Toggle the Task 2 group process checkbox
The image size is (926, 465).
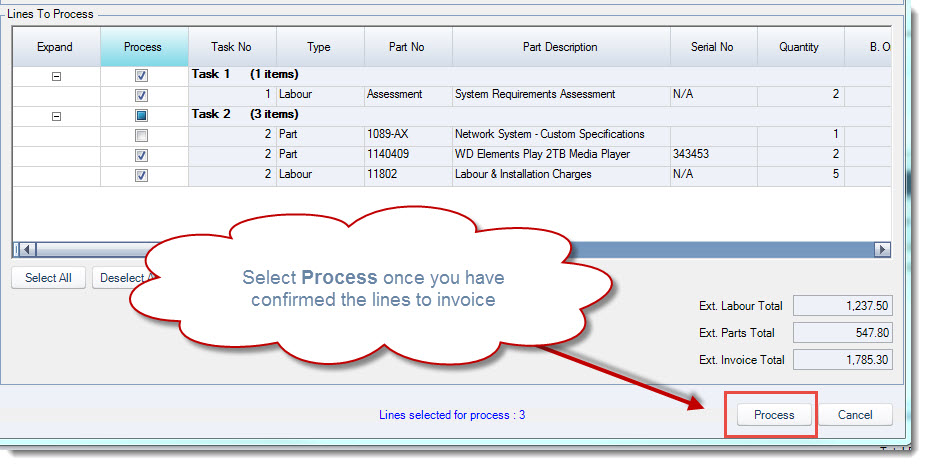(x=141, y=116)
